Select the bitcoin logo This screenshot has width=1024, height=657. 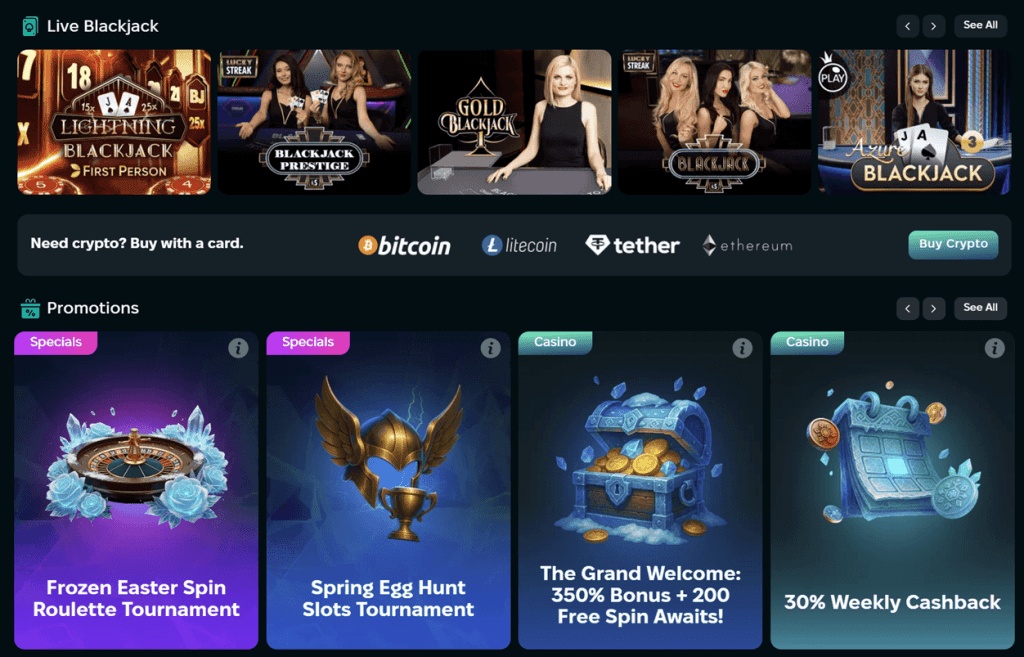pyautogui.click(x=404, y=246)
